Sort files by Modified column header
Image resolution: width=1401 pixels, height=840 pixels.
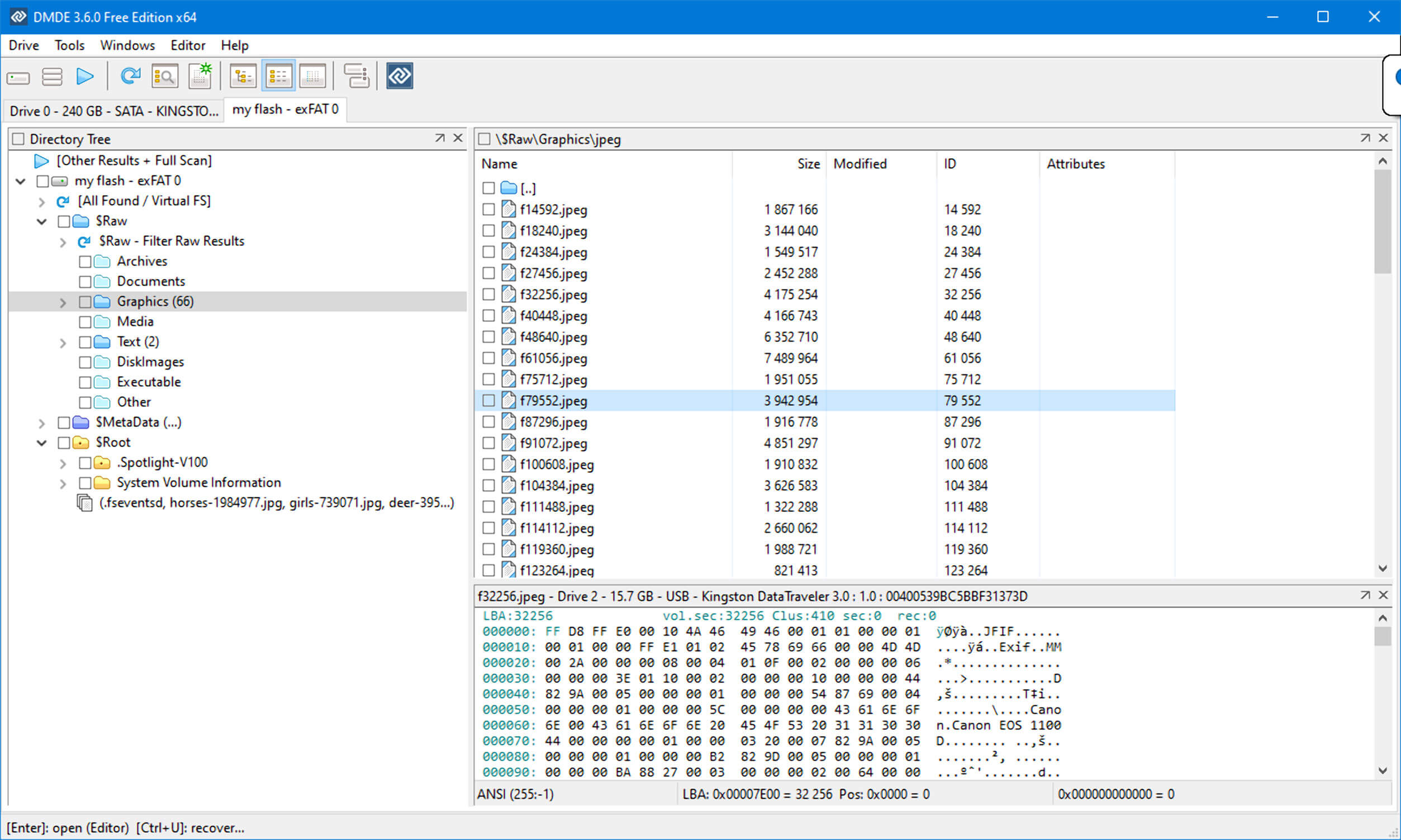pyautogui.click(x=881, y=164)
